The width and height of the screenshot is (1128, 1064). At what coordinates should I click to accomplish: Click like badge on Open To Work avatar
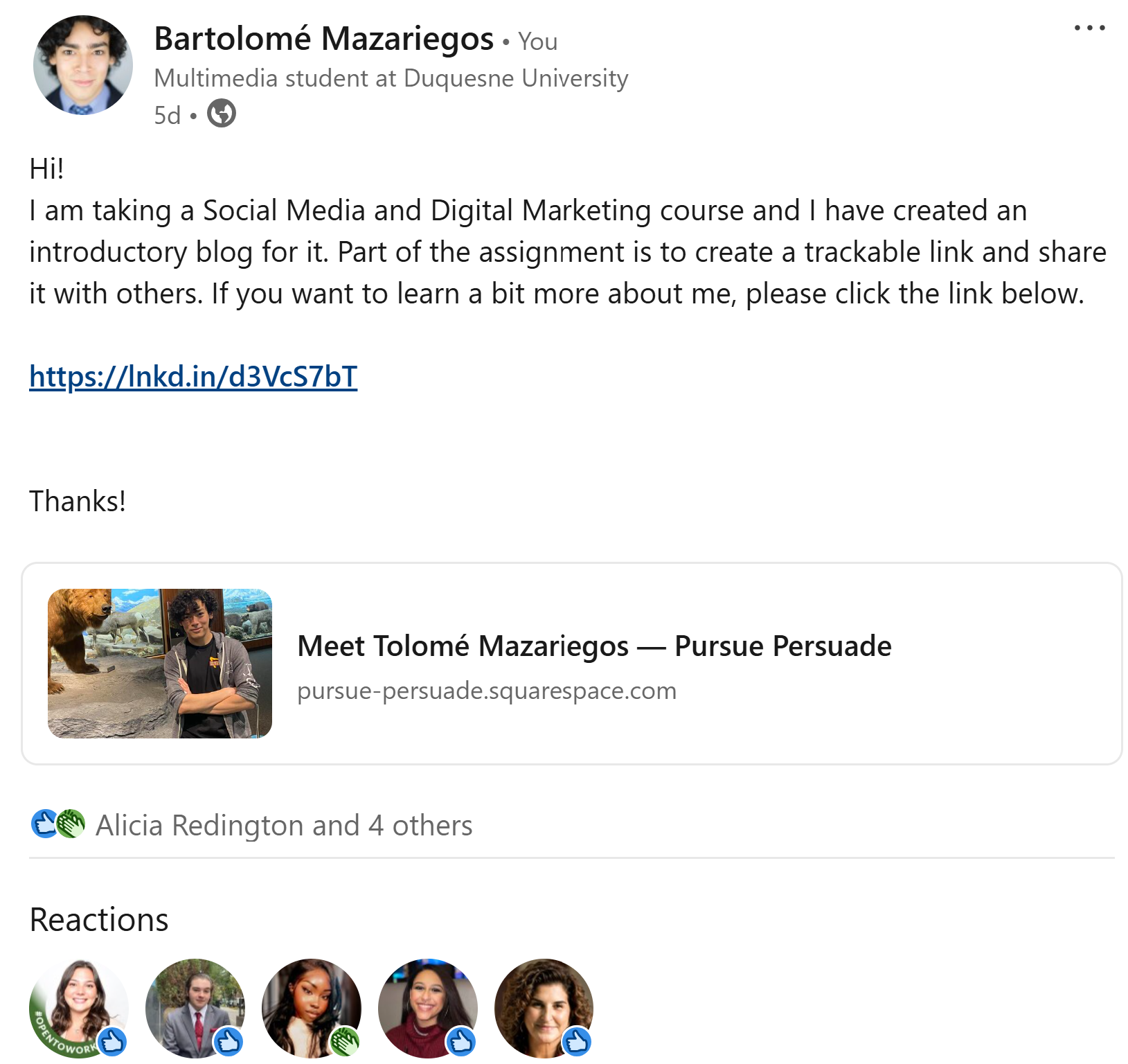tap(112, 1041)
